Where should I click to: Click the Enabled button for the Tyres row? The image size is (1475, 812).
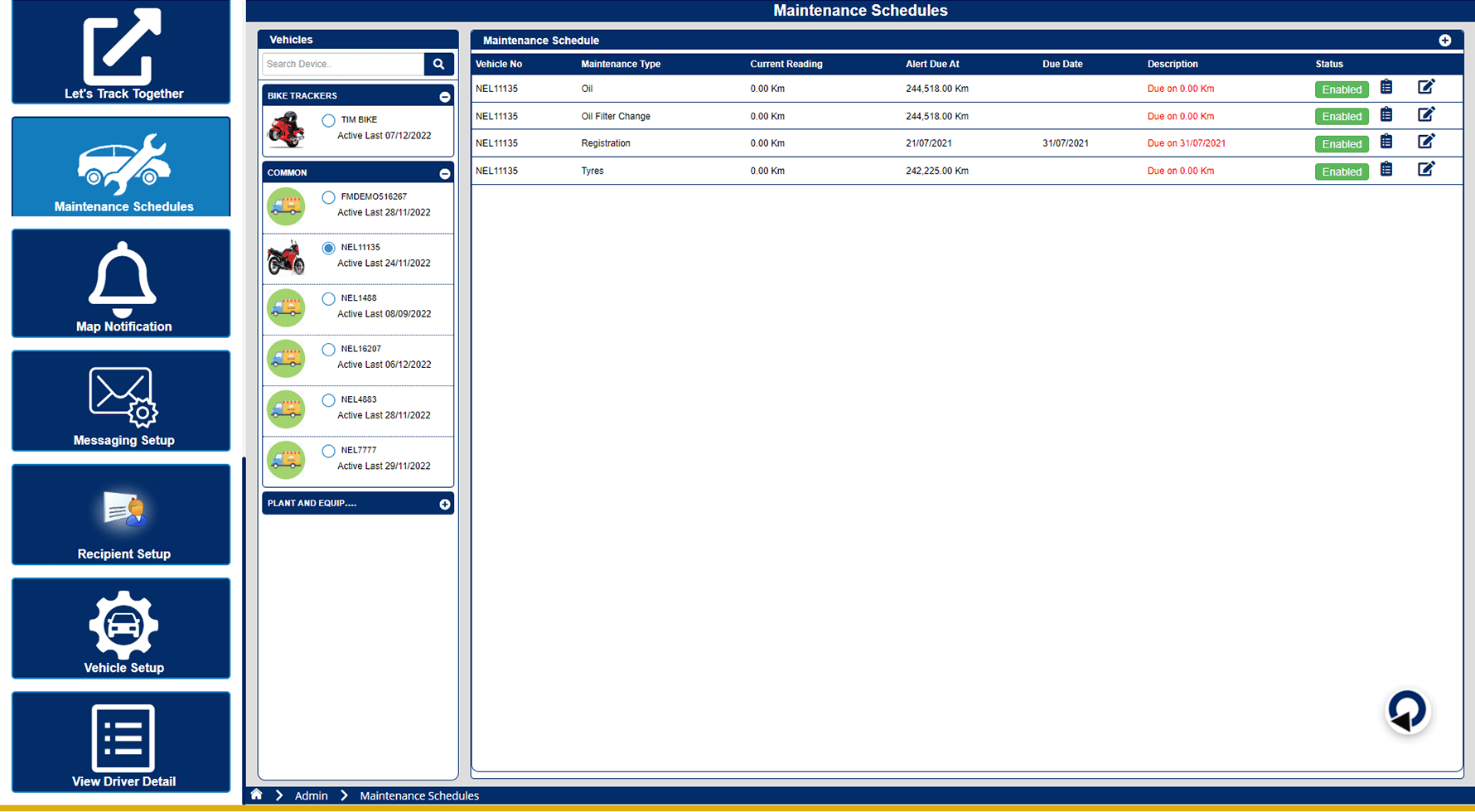tap(1341, 172)
